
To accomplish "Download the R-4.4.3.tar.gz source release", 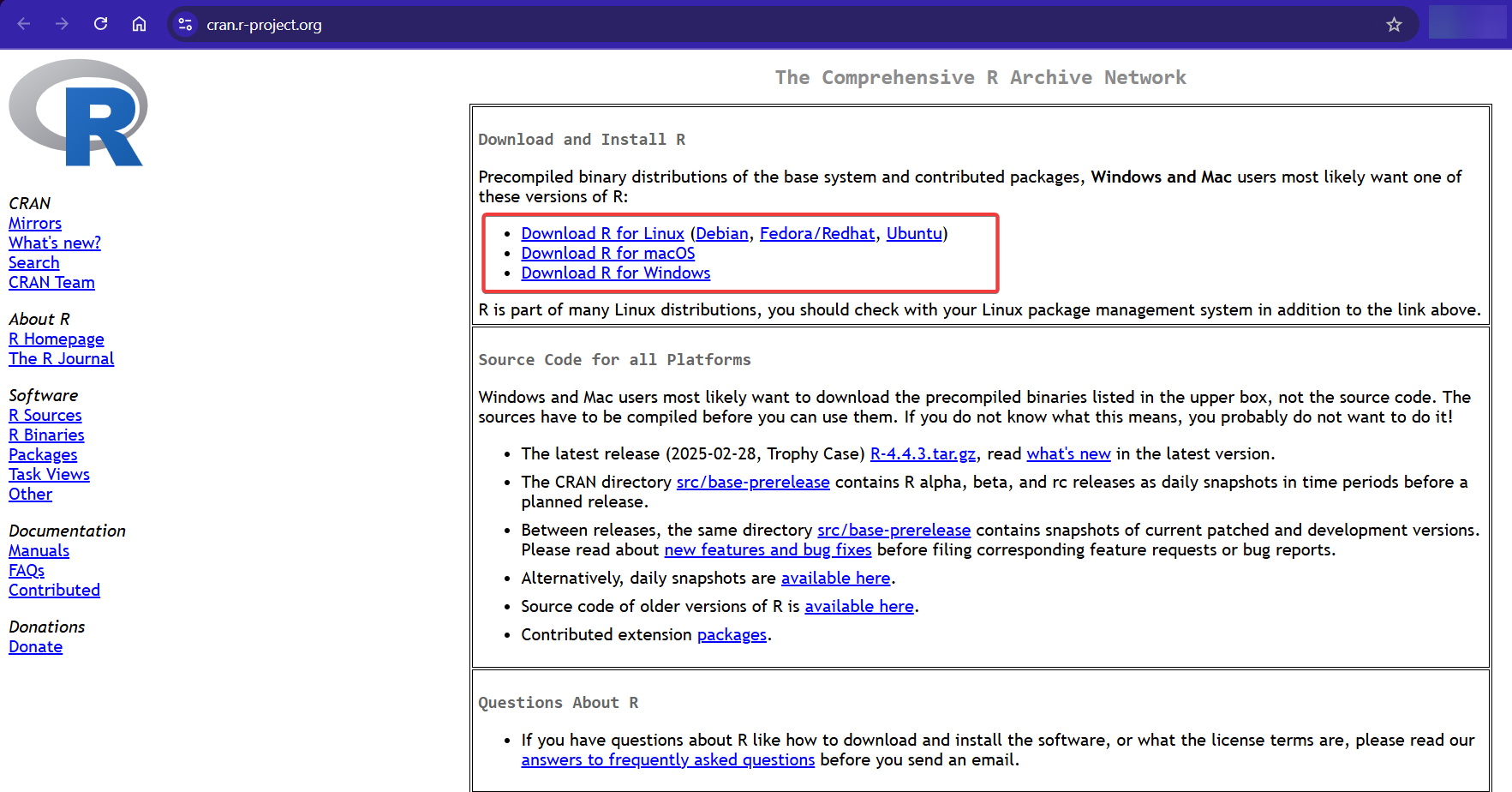I will pos(922,453).
